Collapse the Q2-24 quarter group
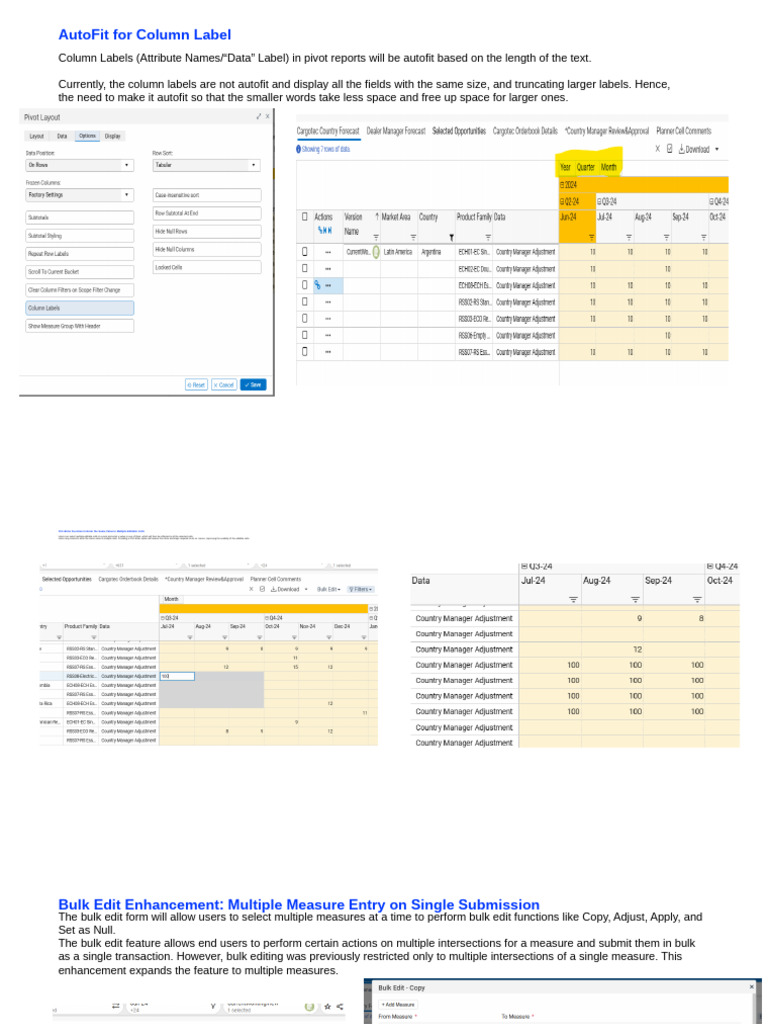 pos(562,202)
